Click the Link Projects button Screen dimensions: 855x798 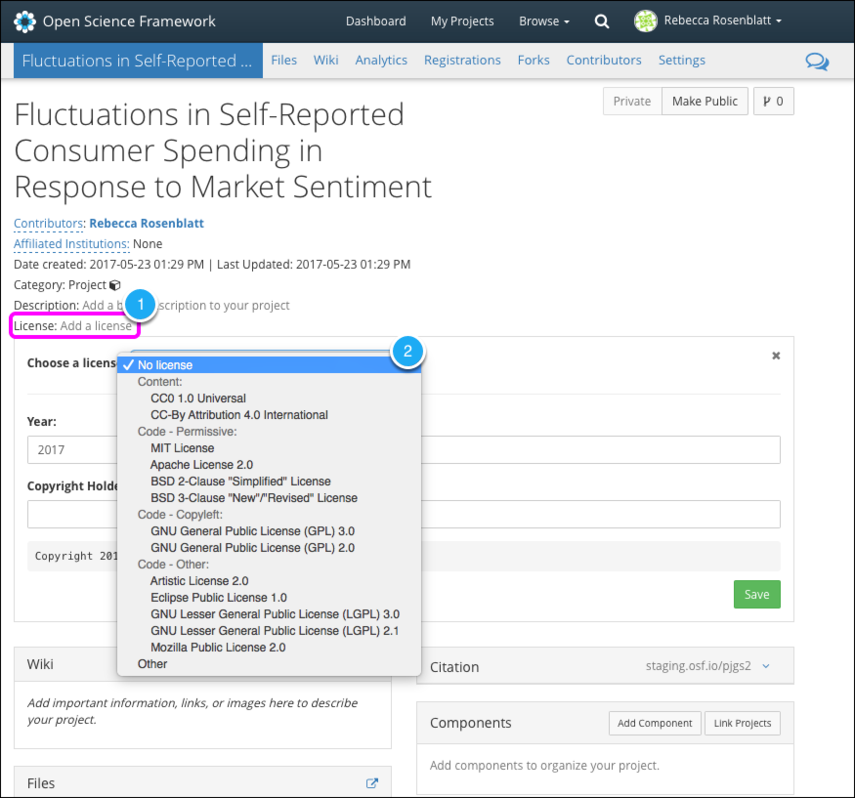click(742, 723)
